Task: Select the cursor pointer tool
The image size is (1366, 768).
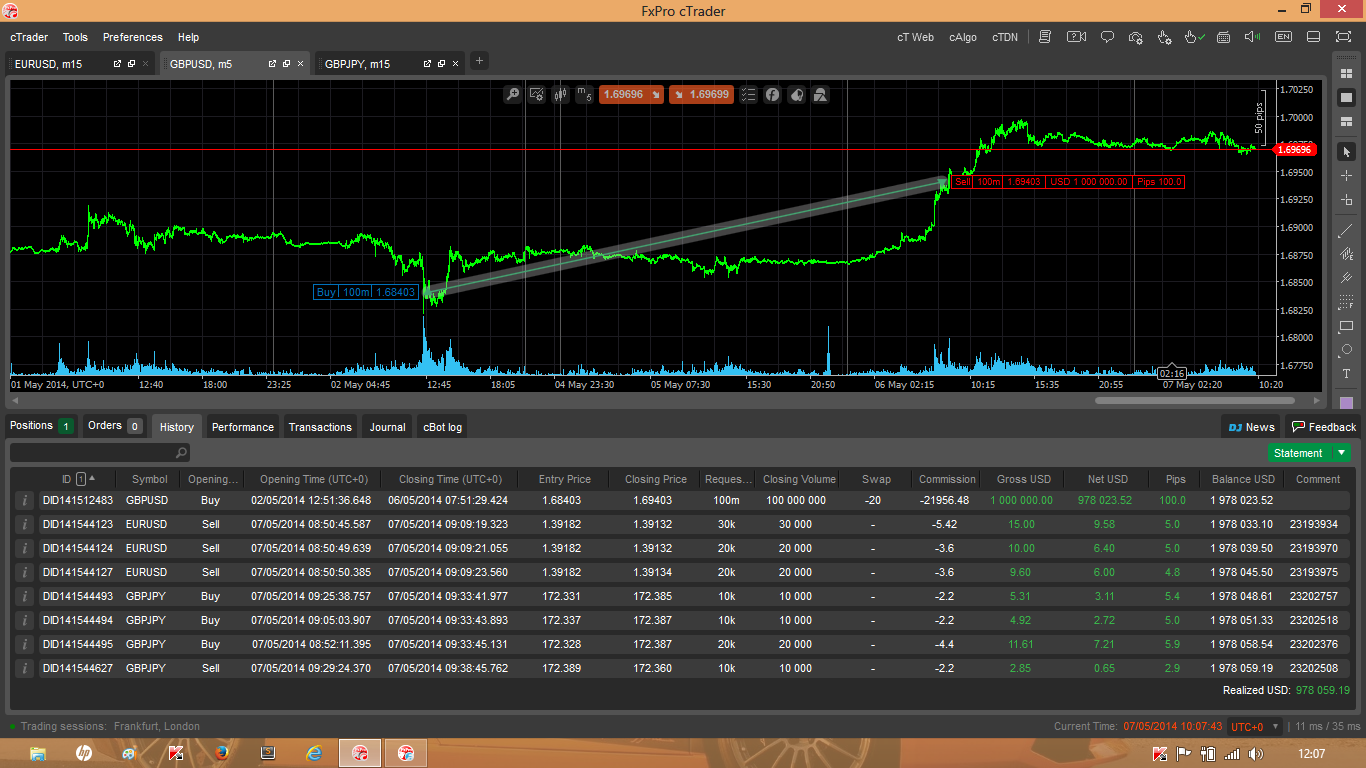Action: tap(1346, 152)
